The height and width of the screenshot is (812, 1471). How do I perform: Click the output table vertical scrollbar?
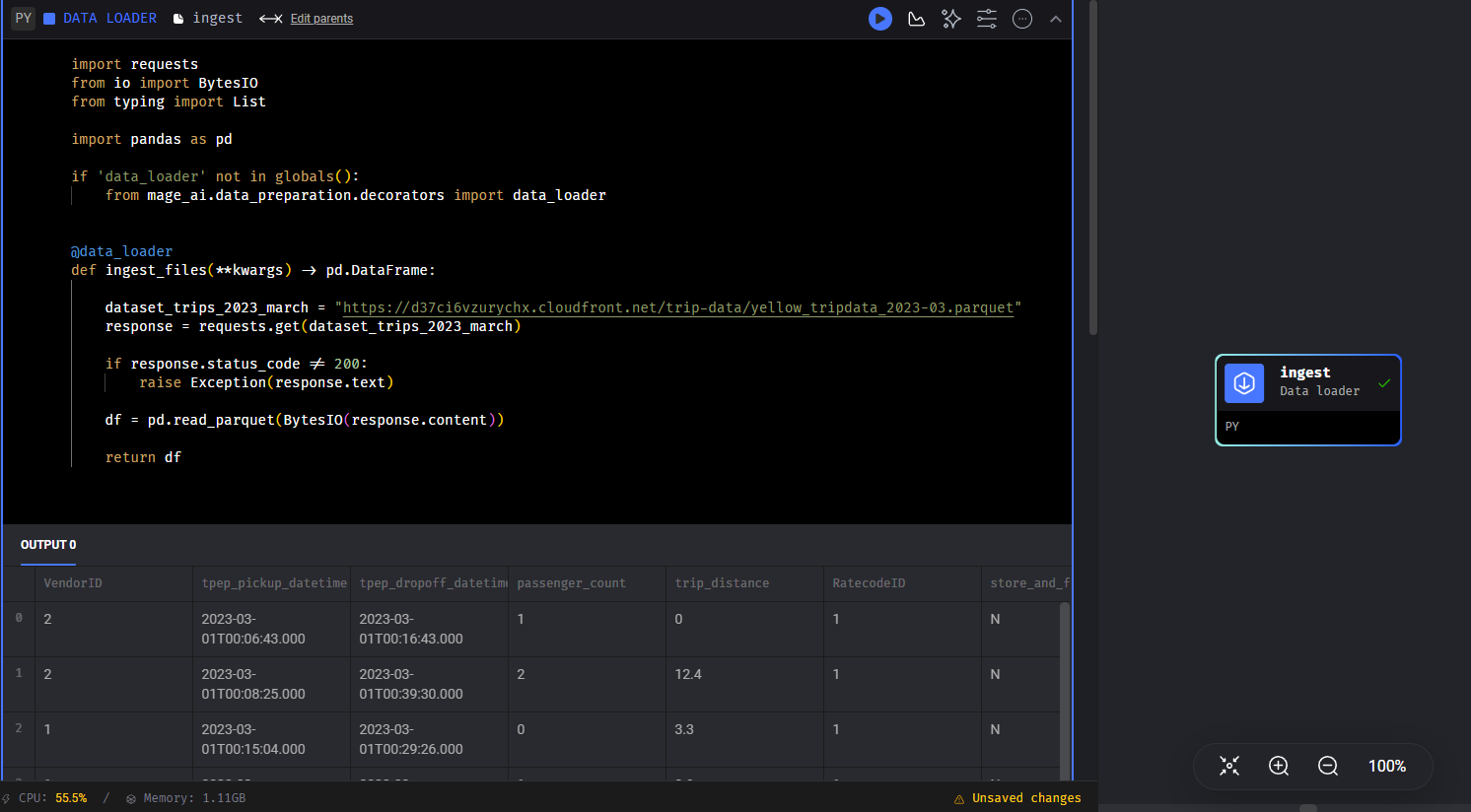point(1065,690)
